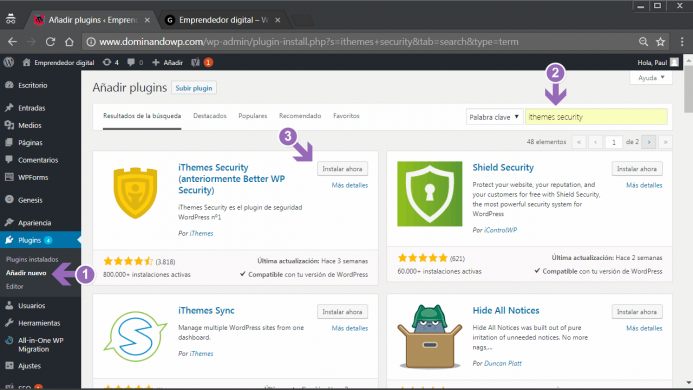This screenshot has width=693, height=390.
Task: Open Más detalles for iThemes Sync
Action: point(350,328)
